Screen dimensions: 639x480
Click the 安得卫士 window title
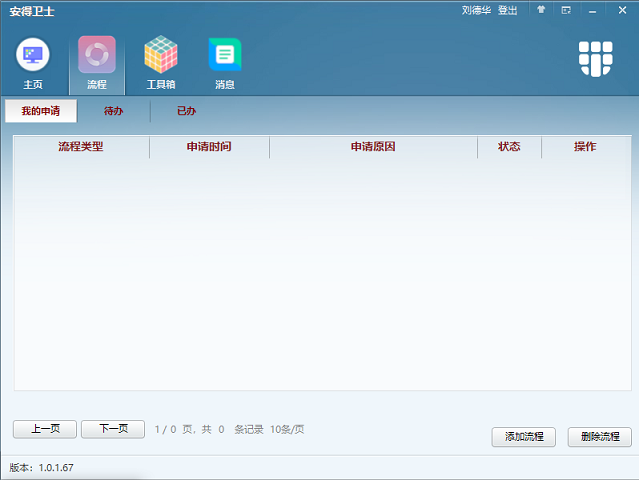(32, 11)
